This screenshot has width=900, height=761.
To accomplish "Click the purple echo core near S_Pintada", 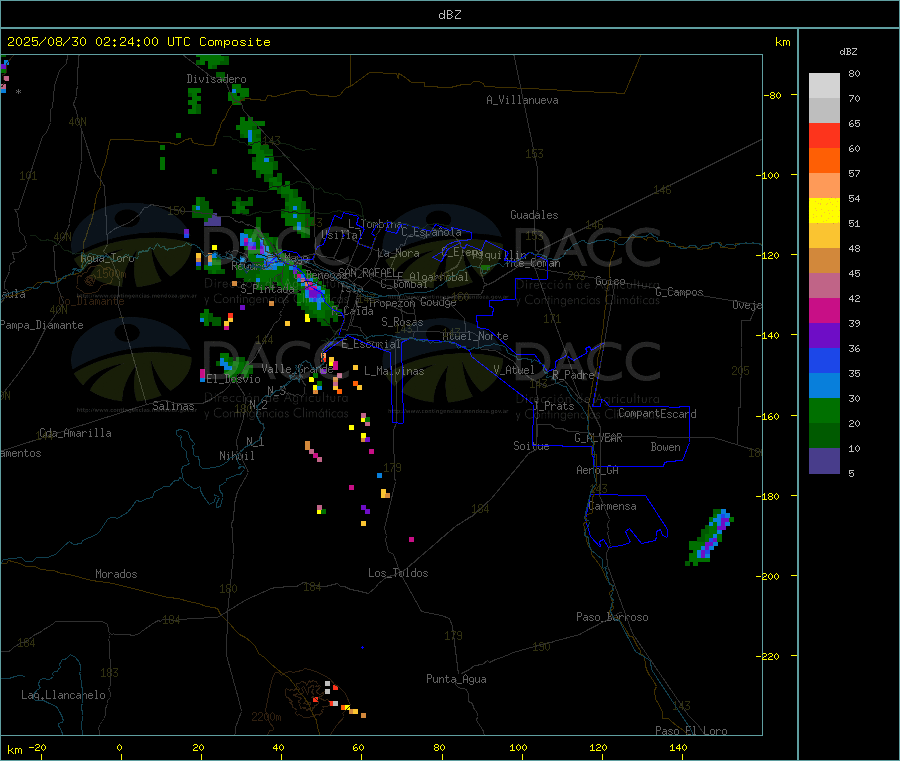I will tap(314, 291).
